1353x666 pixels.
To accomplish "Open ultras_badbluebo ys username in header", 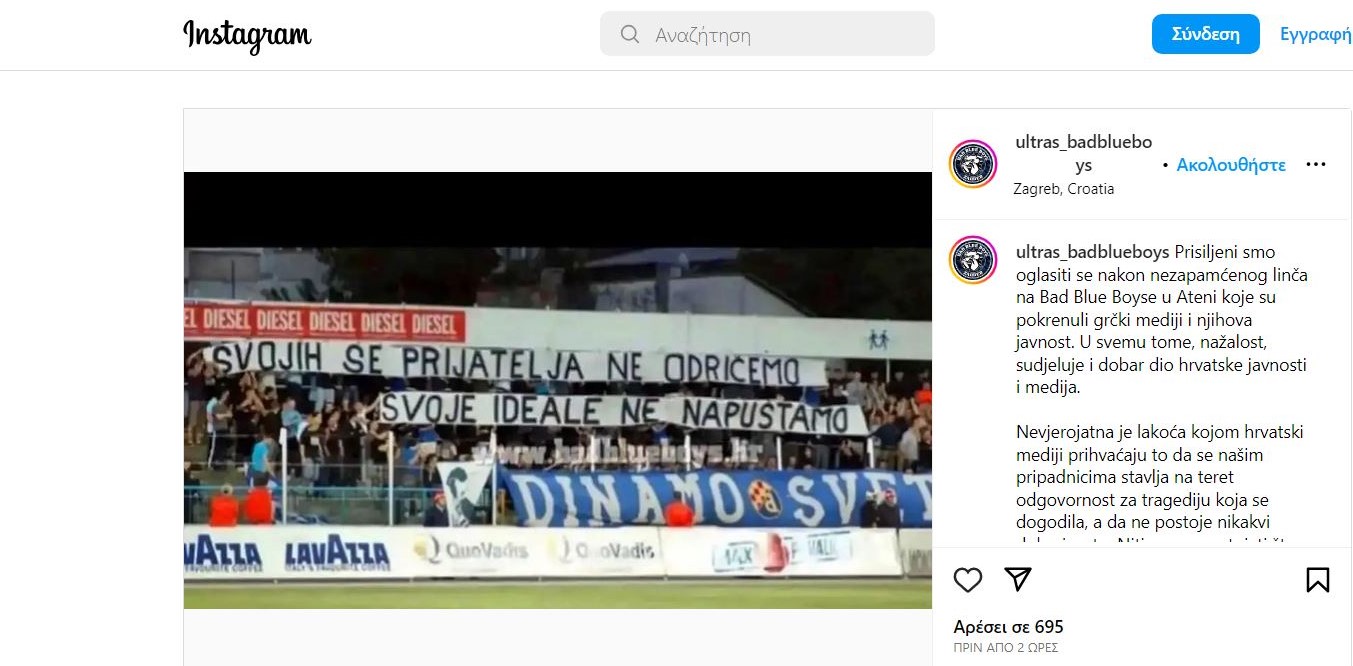I will tap(1083, 154).
